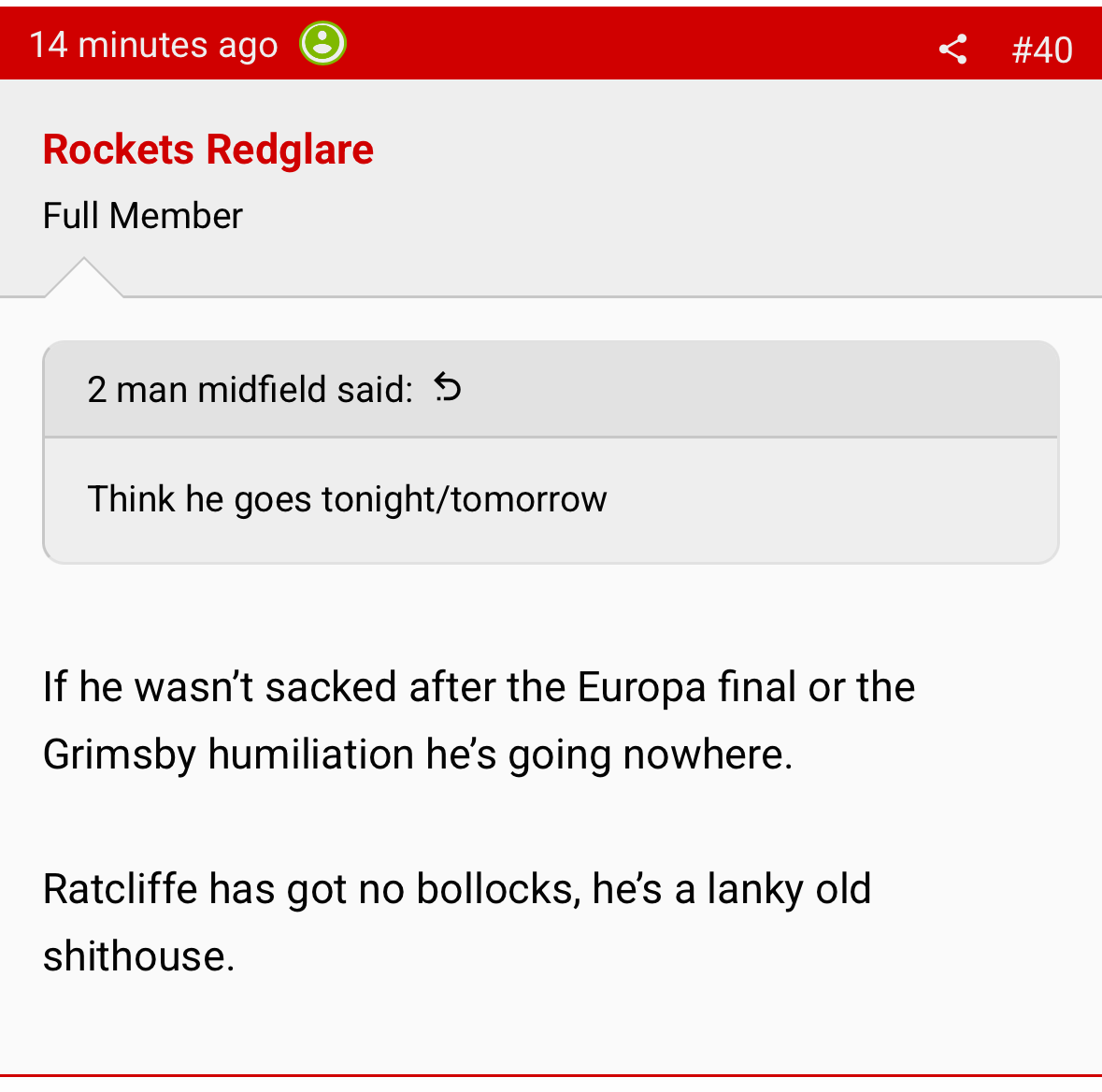The height and width of the screenshot is (1092, 1102).
Task: Click the green online status user icon
Action: tap(322, 43)
